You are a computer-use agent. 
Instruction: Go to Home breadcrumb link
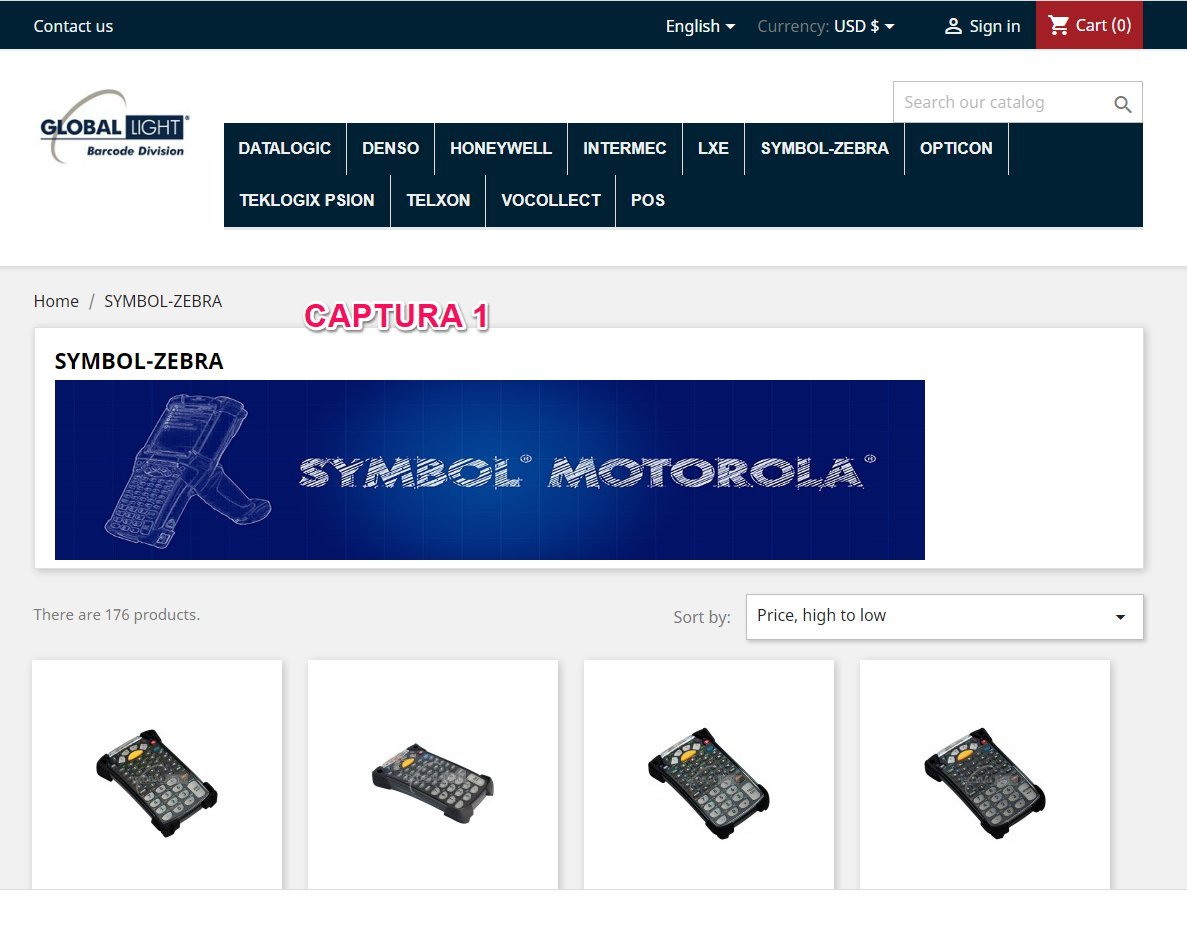(56, 301)
